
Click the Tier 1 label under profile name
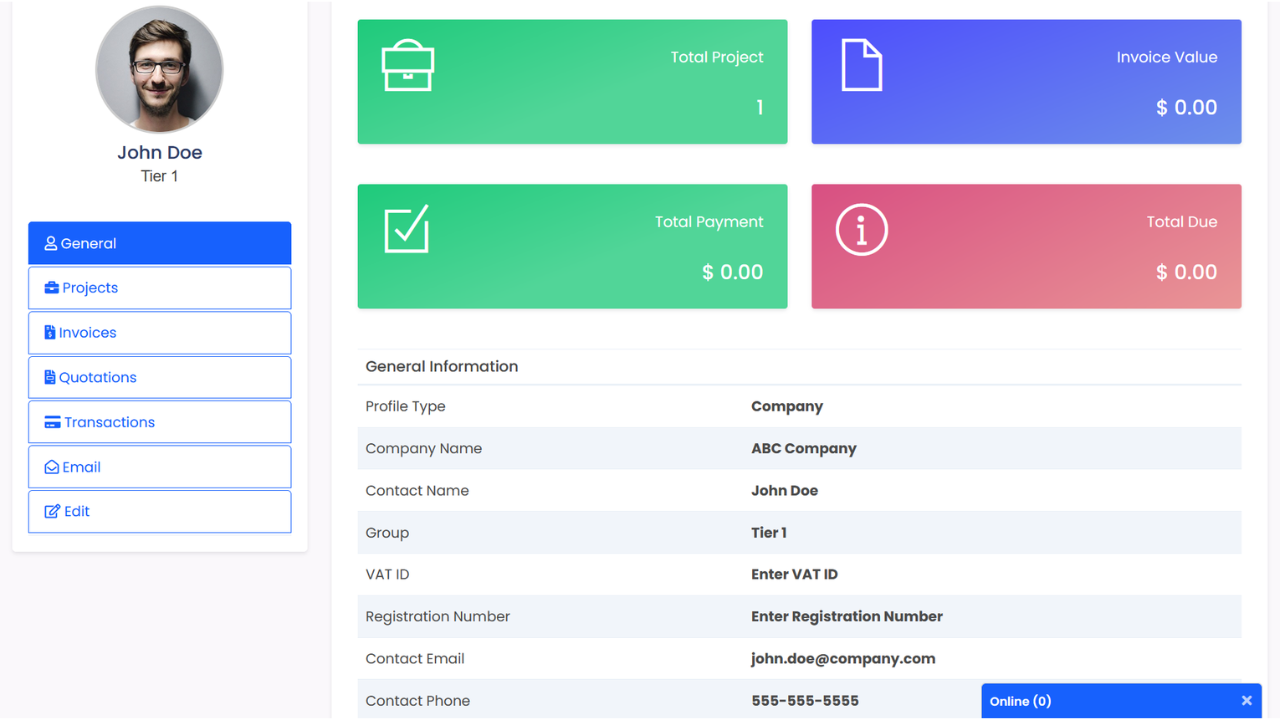click(x=160, y=176)
